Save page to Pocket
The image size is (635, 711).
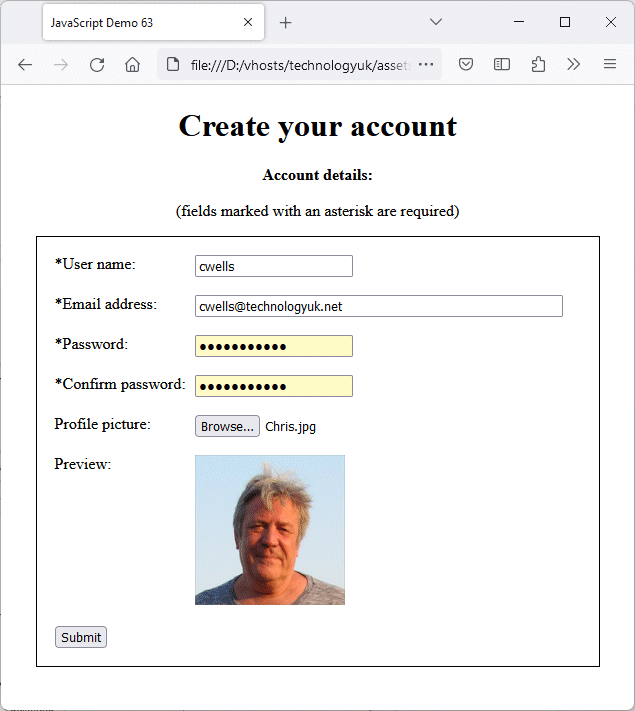[466, 64]
